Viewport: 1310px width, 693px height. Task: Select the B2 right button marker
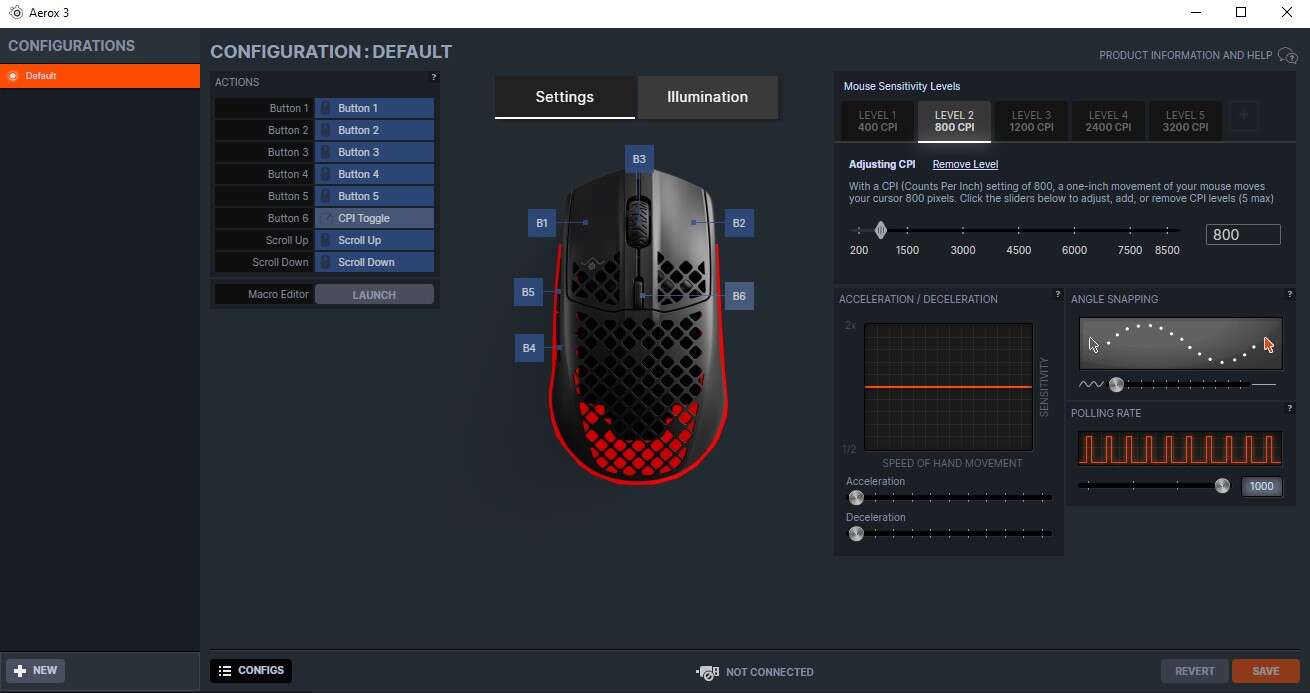pos(738,223)
